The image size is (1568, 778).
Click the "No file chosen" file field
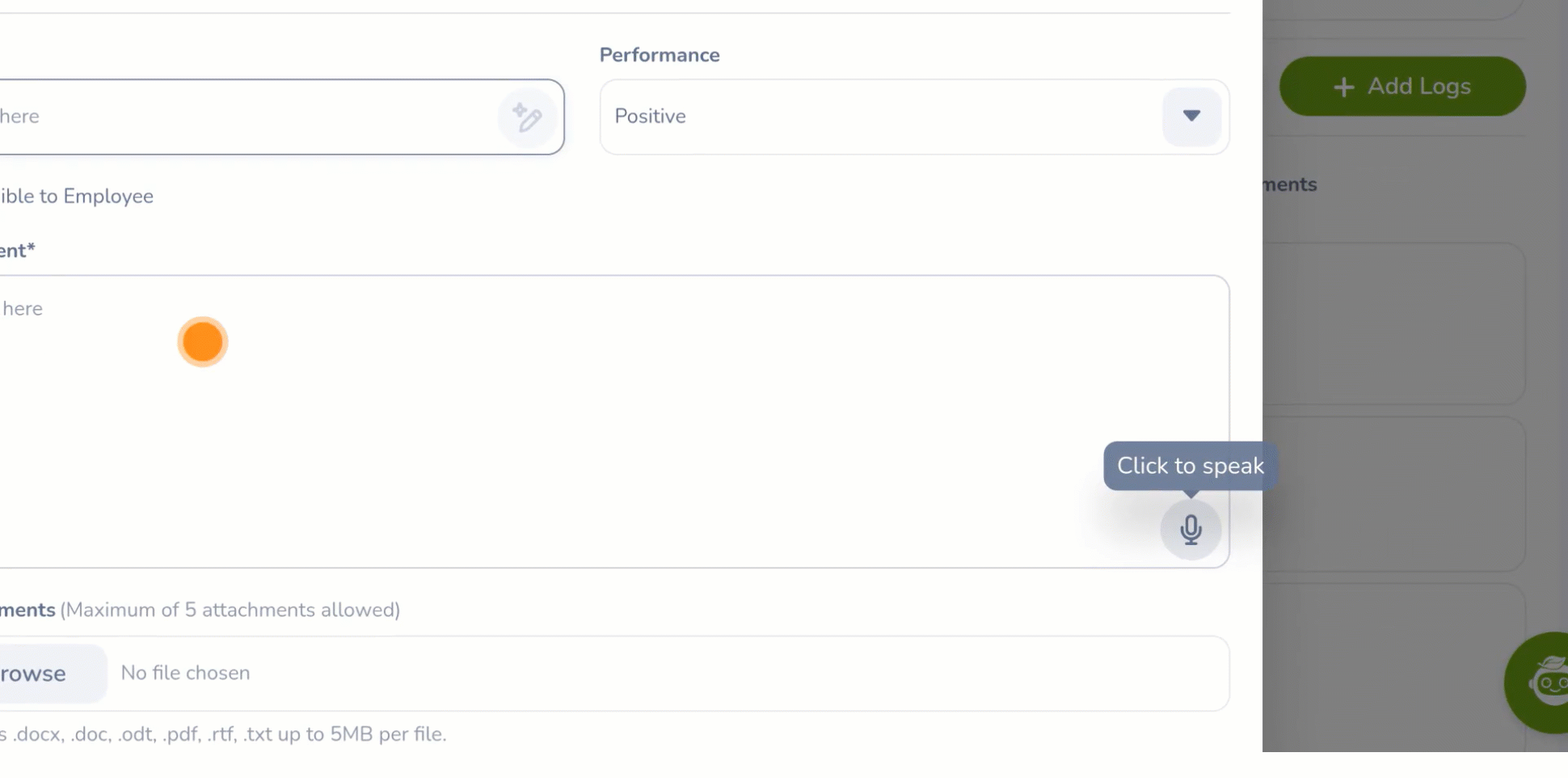pos(186,674)
